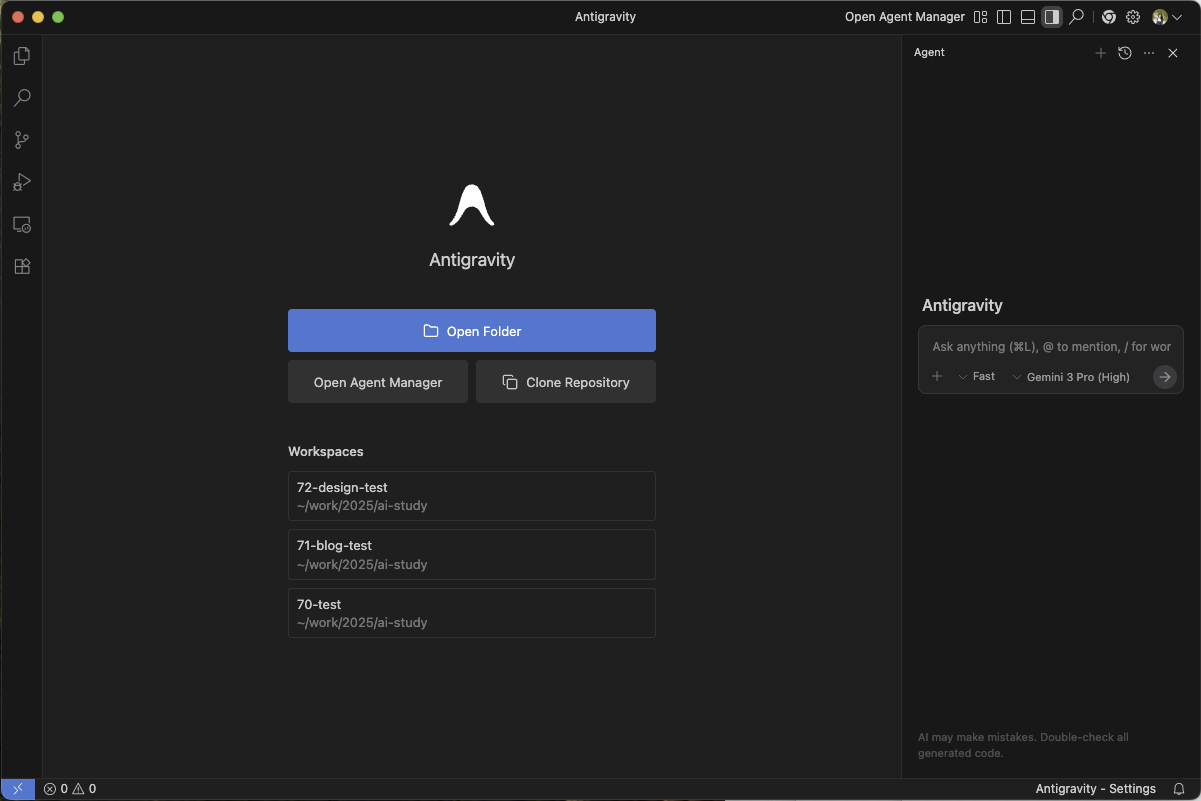Viewport: 1201px width, 801px height.
Task: Click the blue Open Folder button
Action: coord(472,331)
